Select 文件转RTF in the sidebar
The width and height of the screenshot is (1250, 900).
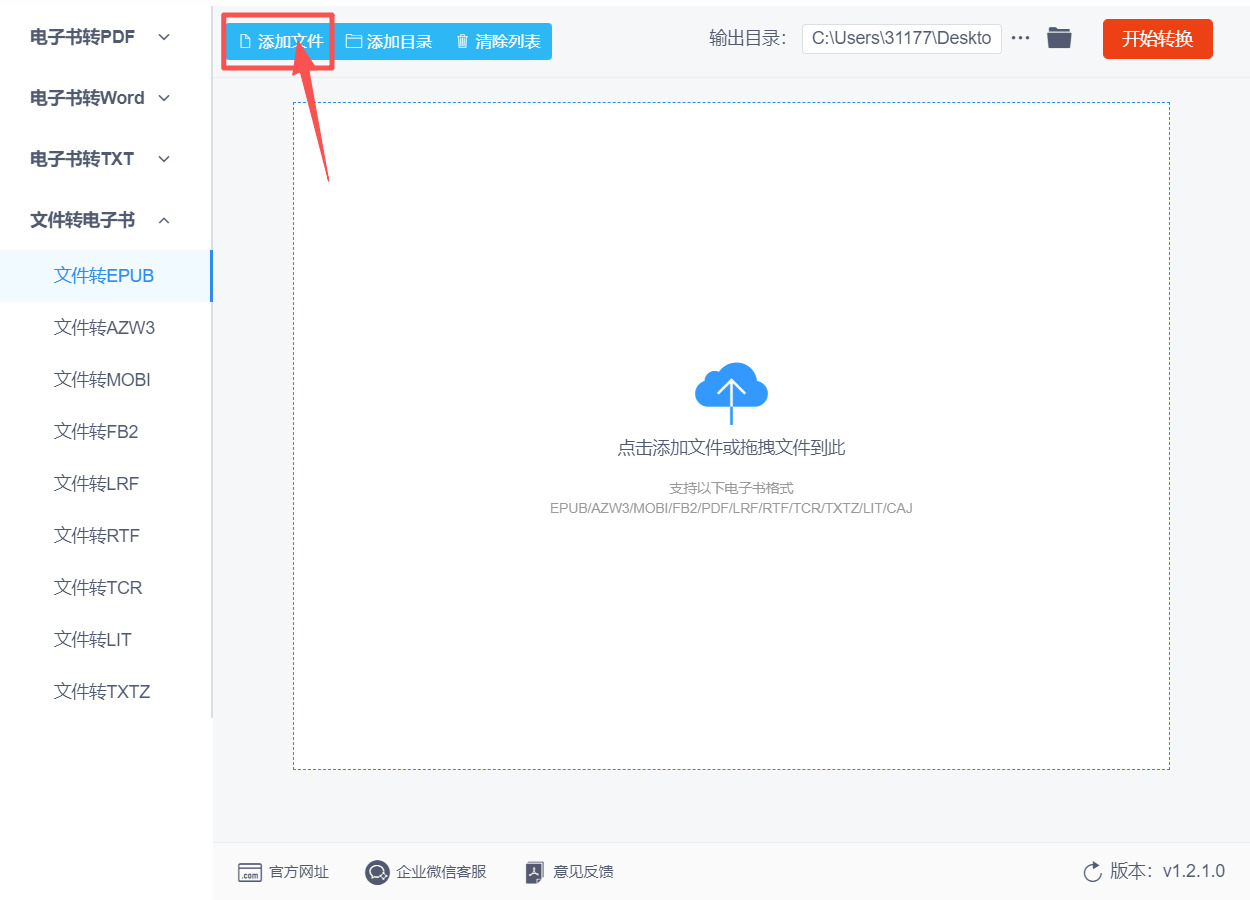point(106,536)
